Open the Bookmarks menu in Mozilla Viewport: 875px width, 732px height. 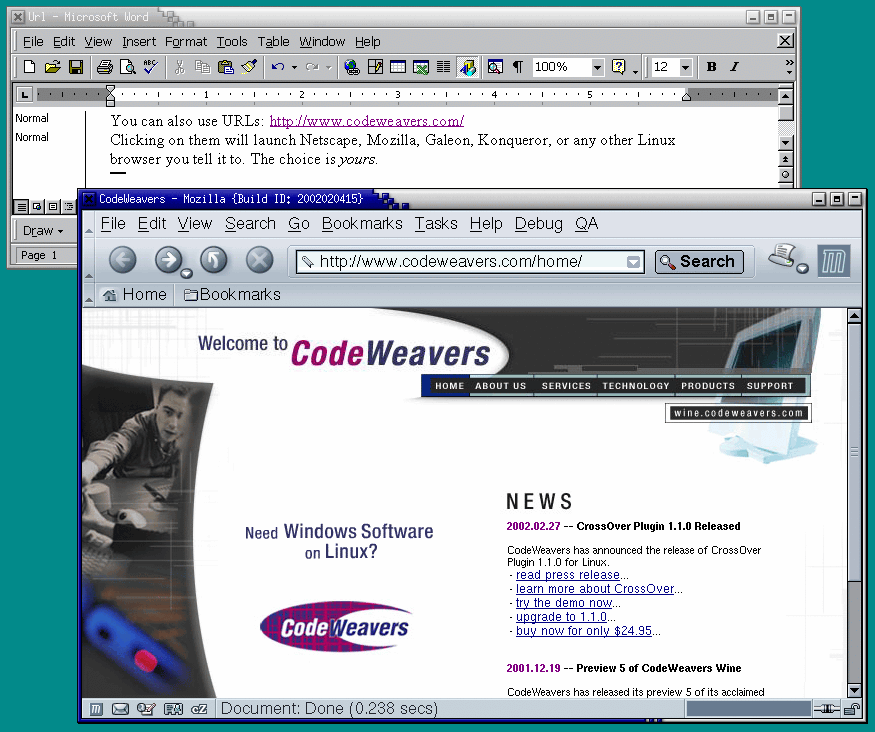(x=362, y=224)
